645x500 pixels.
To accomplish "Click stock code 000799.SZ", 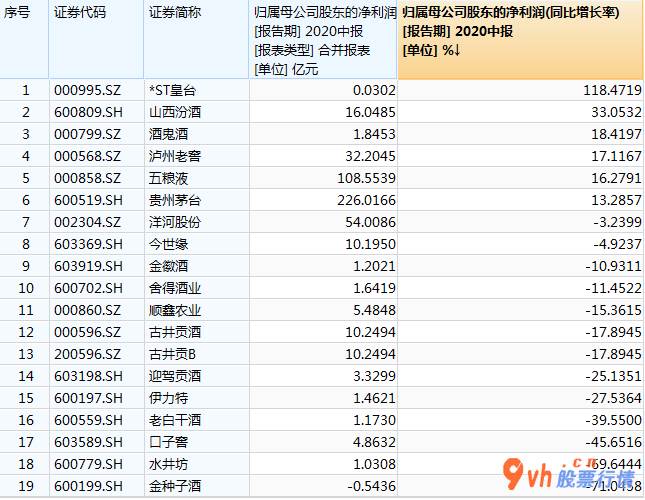I will coord(87,134).
